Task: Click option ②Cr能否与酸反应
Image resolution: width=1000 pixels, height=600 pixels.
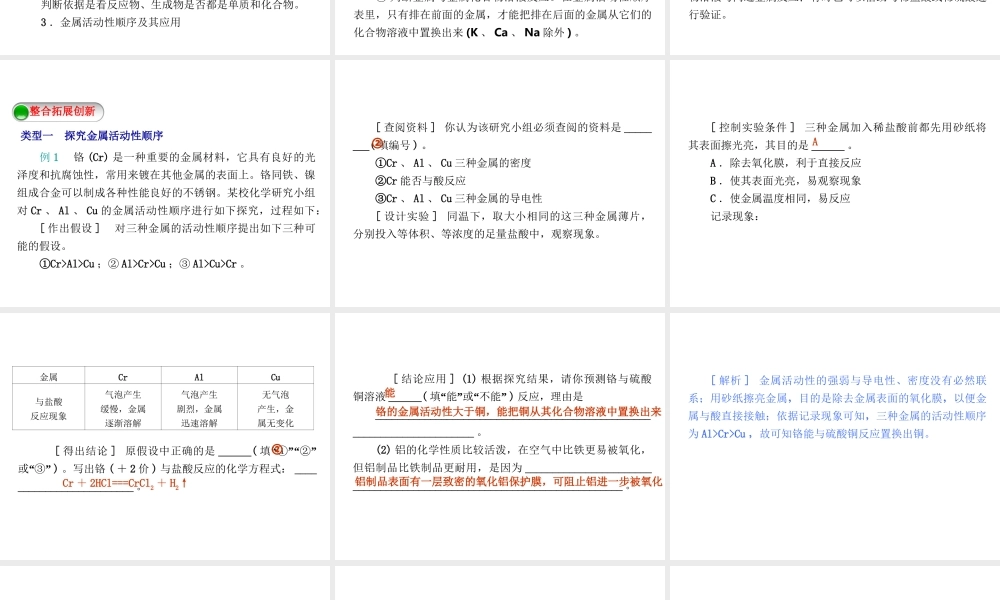Action: 420,181
